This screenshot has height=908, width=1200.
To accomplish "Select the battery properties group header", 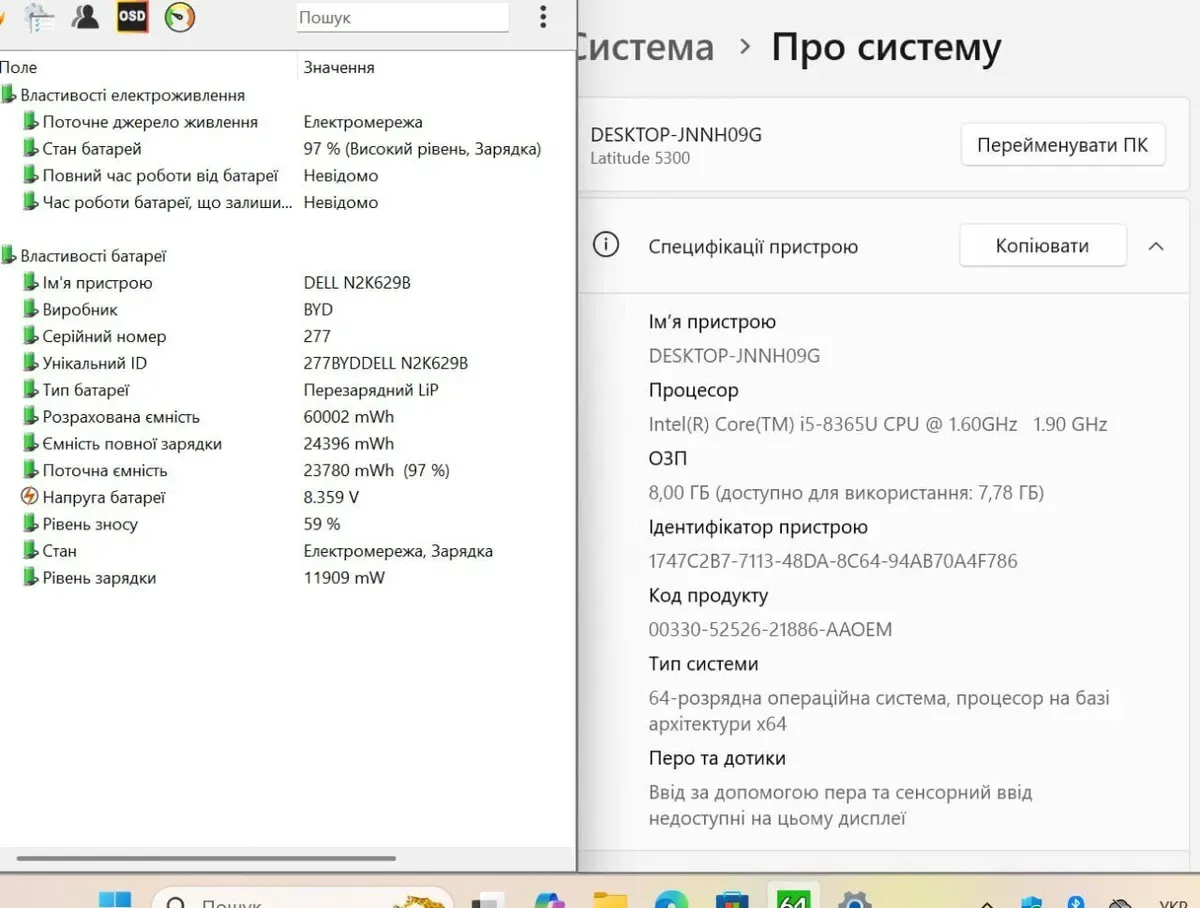I will click(93, 256).
